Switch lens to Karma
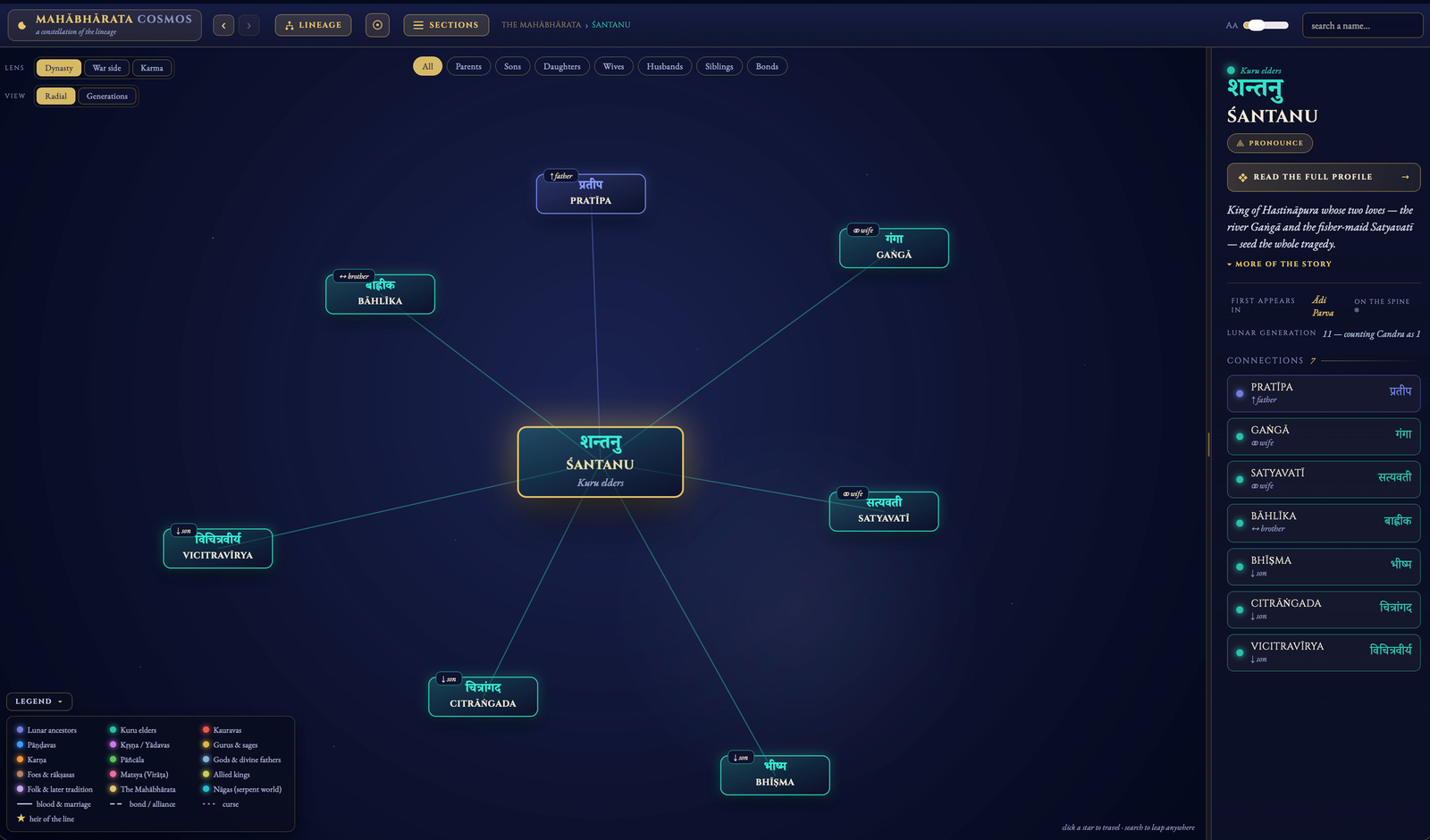 (152, 68)
